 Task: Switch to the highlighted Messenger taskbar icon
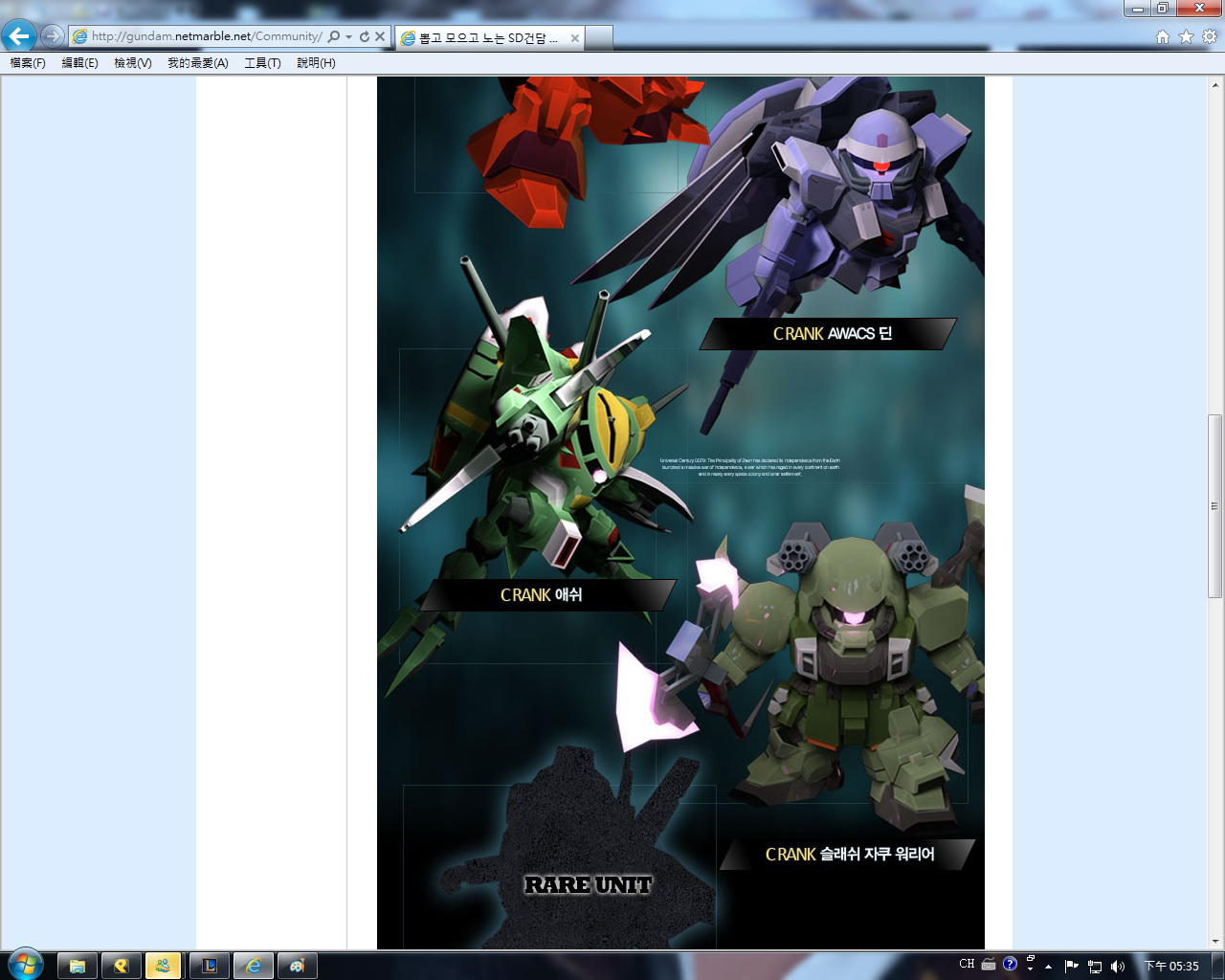(x=164, y=966)
